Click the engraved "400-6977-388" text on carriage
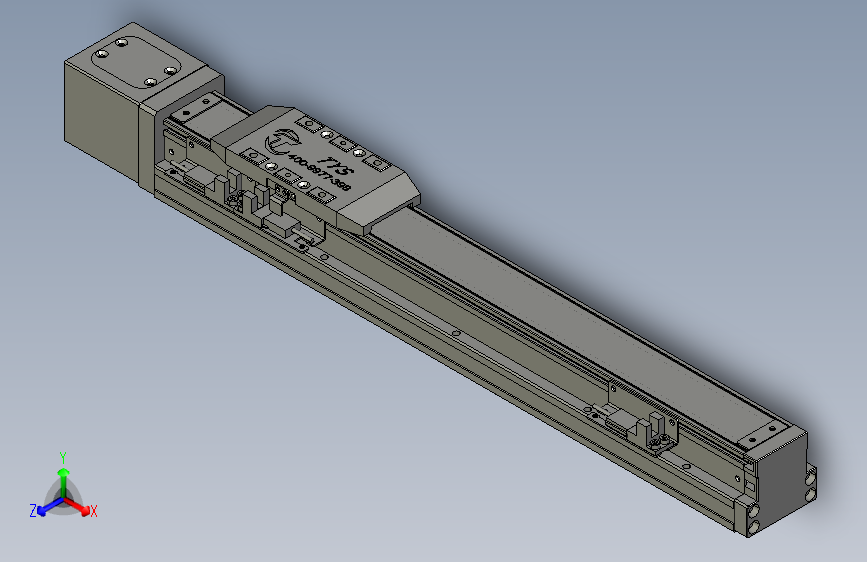Image resolution: width=867 pixels, height=562 pixels. coord(320,173)
